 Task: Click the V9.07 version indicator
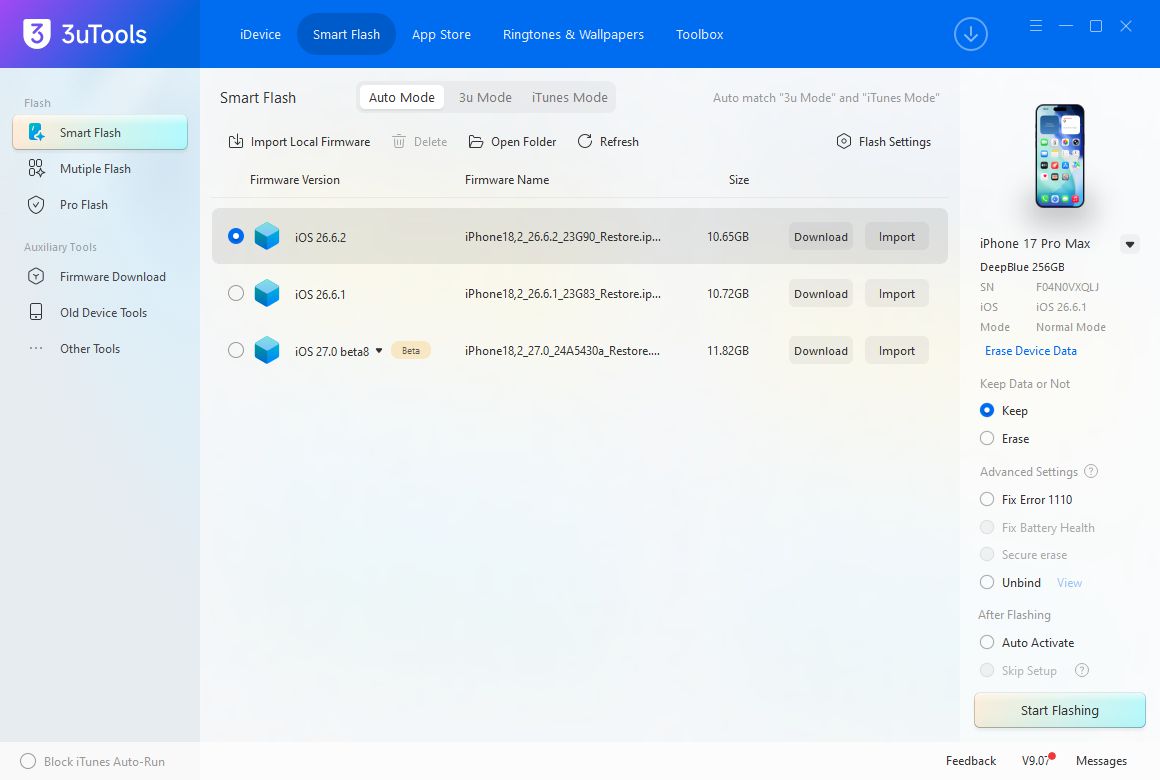(x=1036, y=761)
